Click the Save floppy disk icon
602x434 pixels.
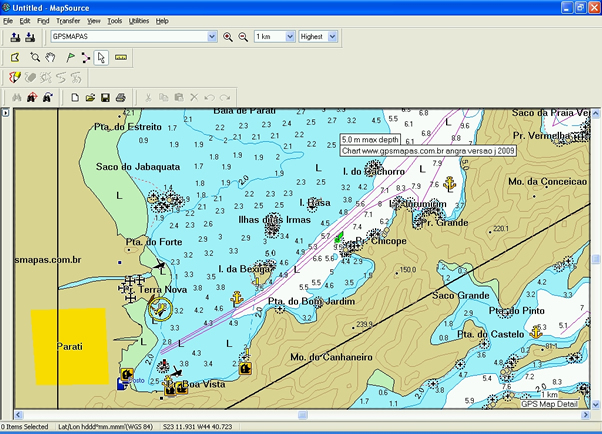coord(106,97)
